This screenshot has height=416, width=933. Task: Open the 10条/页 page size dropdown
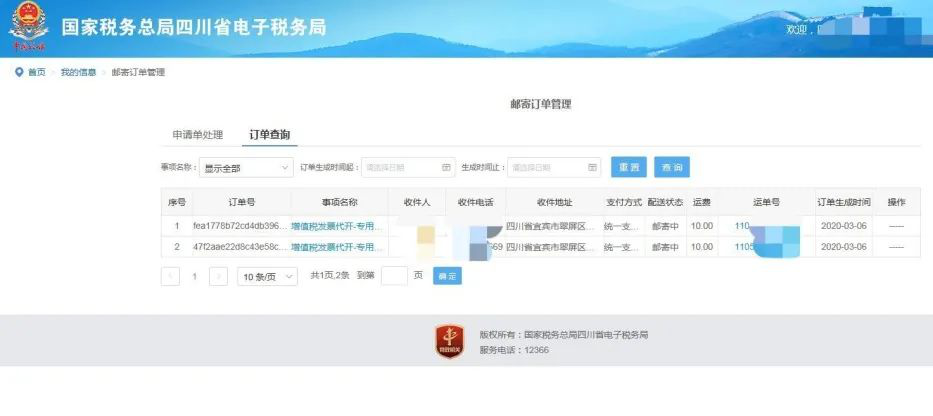coord(267,276)
